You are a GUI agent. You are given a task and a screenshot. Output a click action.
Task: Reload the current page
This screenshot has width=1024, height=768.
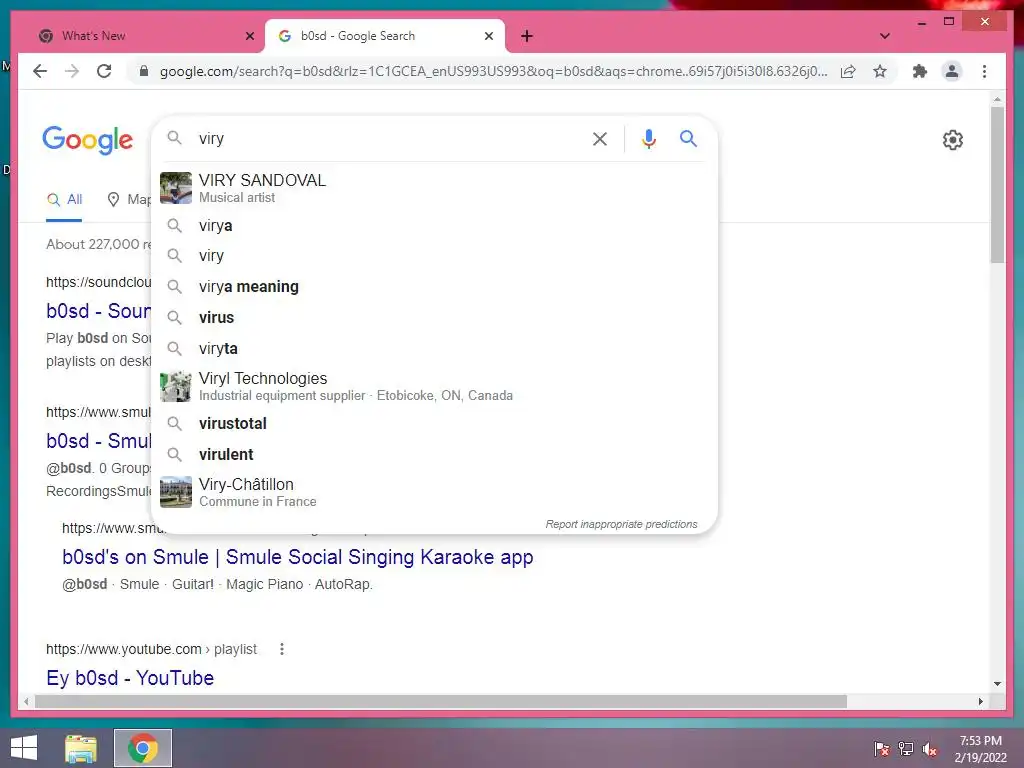104,71
